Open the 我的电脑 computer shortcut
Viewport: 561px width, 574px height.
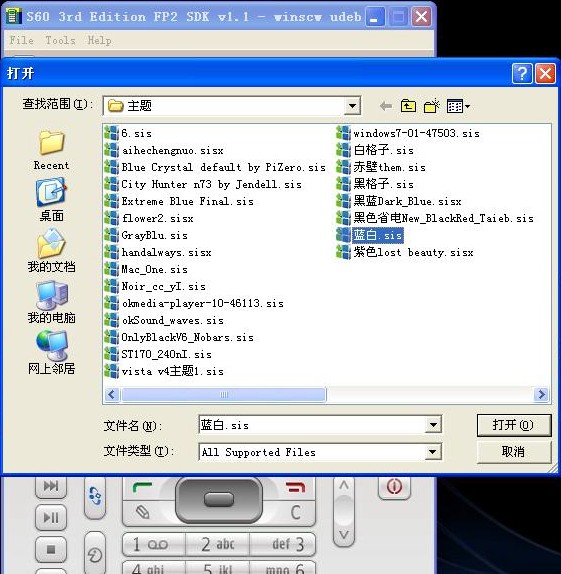click(x=51, y=302)
